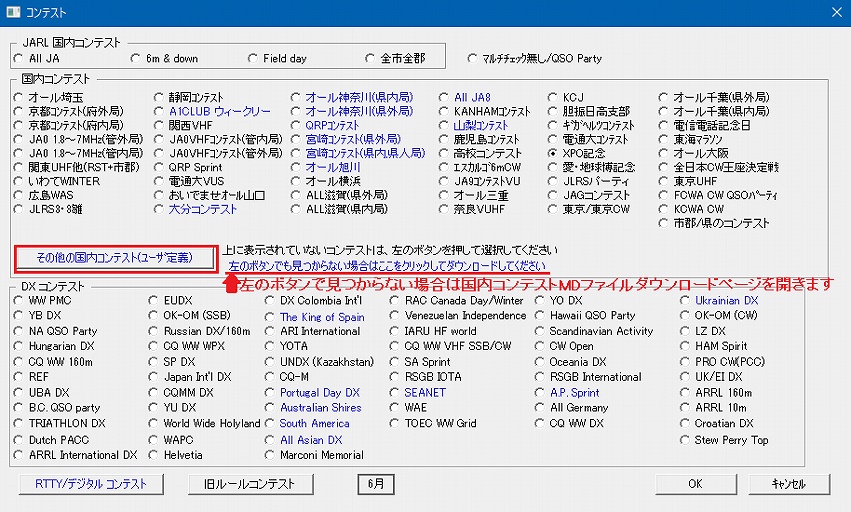Close the コンテスト dialog window
The width and height of the screenshot is (851, 512).
click(x=834, y=11)
